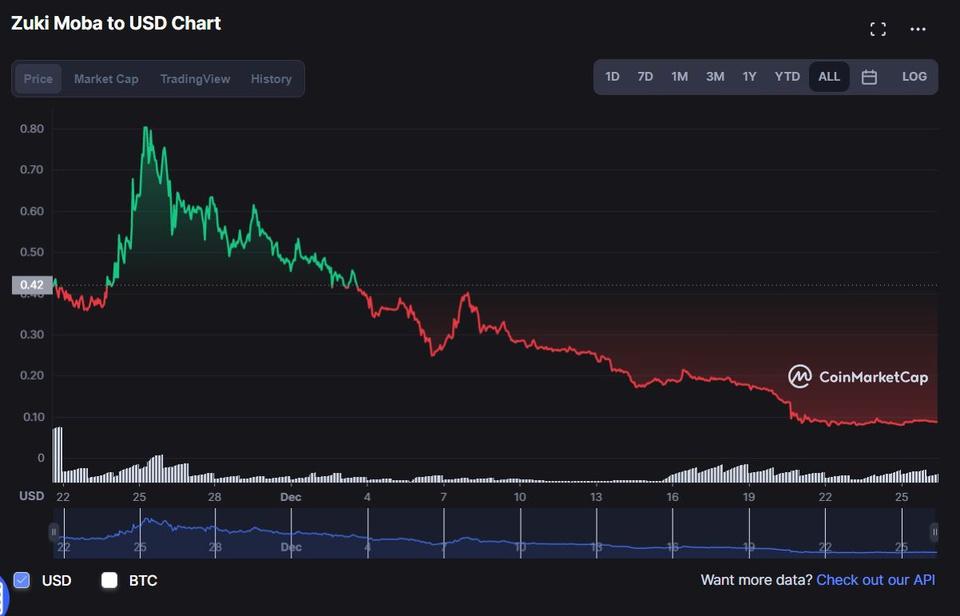
Task: Switch to the TradingView tab
Action: (x=195, y=79)
